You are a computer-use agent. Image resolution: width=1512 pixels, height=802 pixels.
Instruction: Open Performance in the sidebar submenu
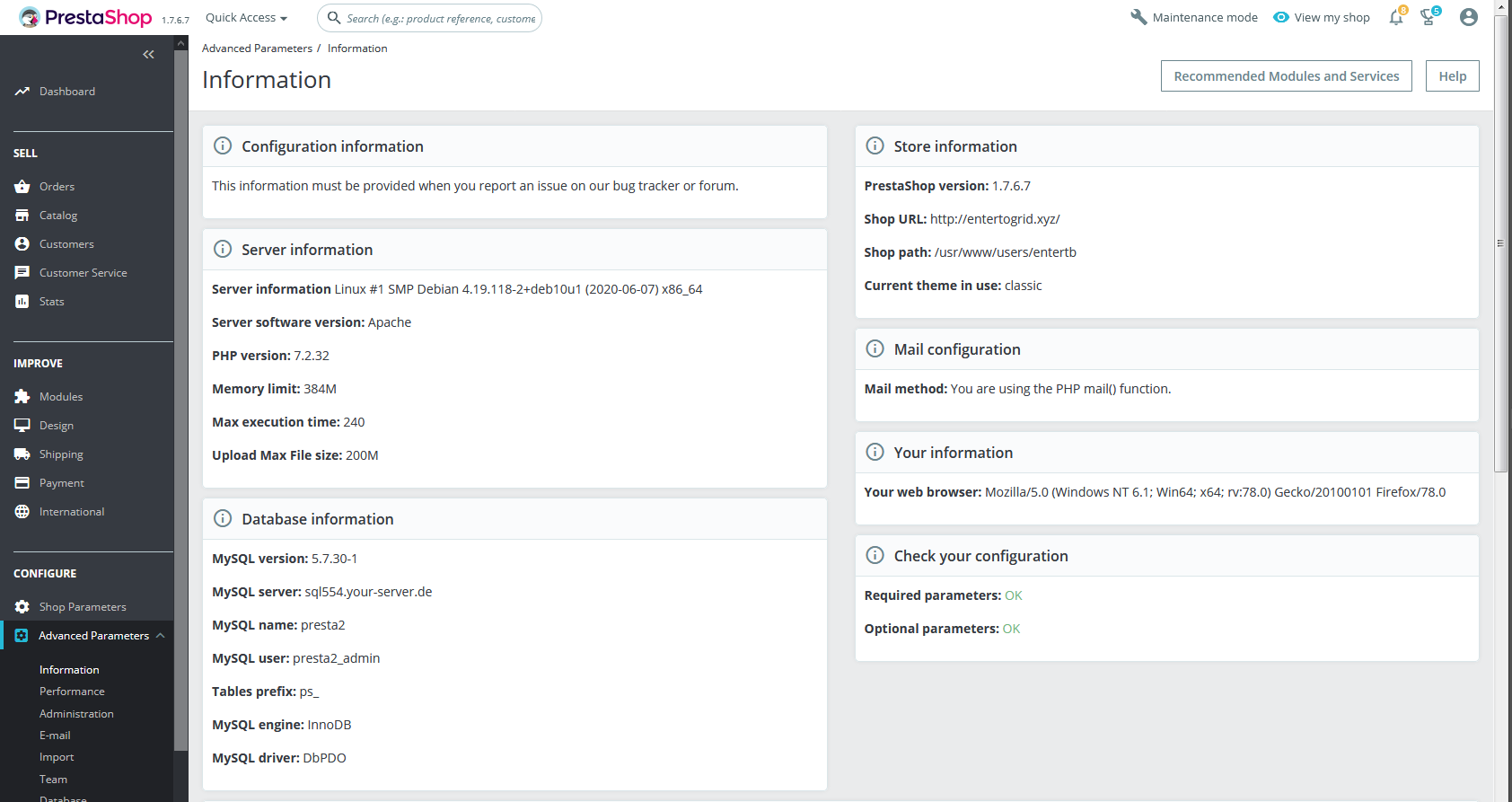pos(72,692)
